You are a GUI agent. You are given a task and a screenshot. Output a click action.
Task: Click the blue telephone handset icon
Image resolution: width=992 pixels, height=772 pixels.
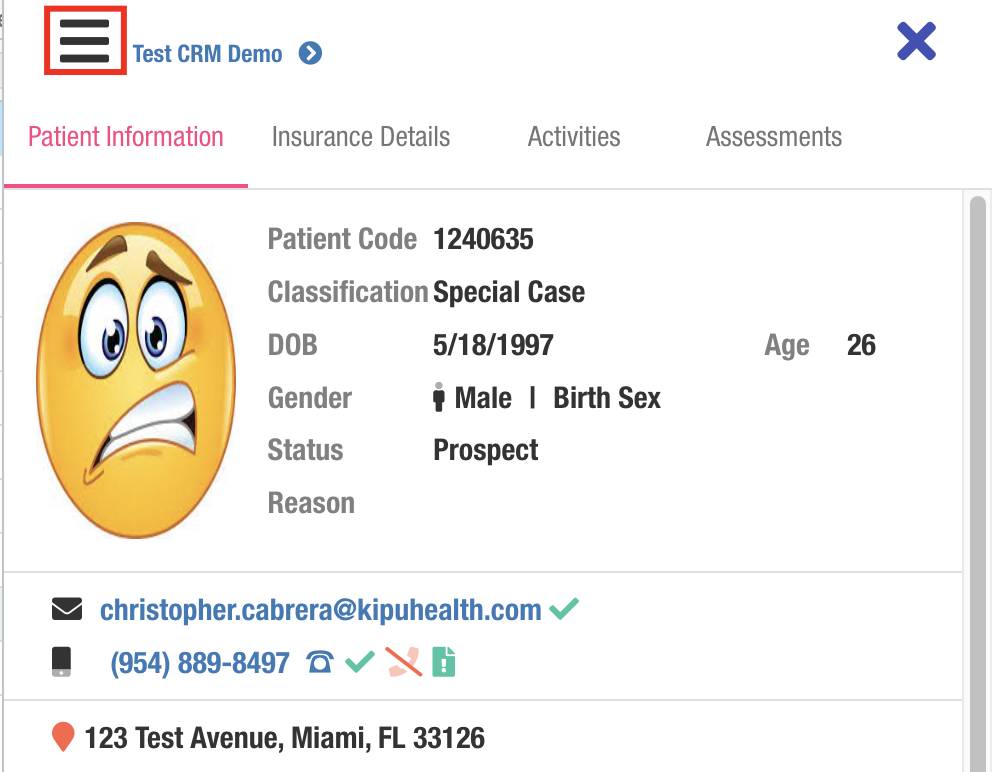point(320,662)
